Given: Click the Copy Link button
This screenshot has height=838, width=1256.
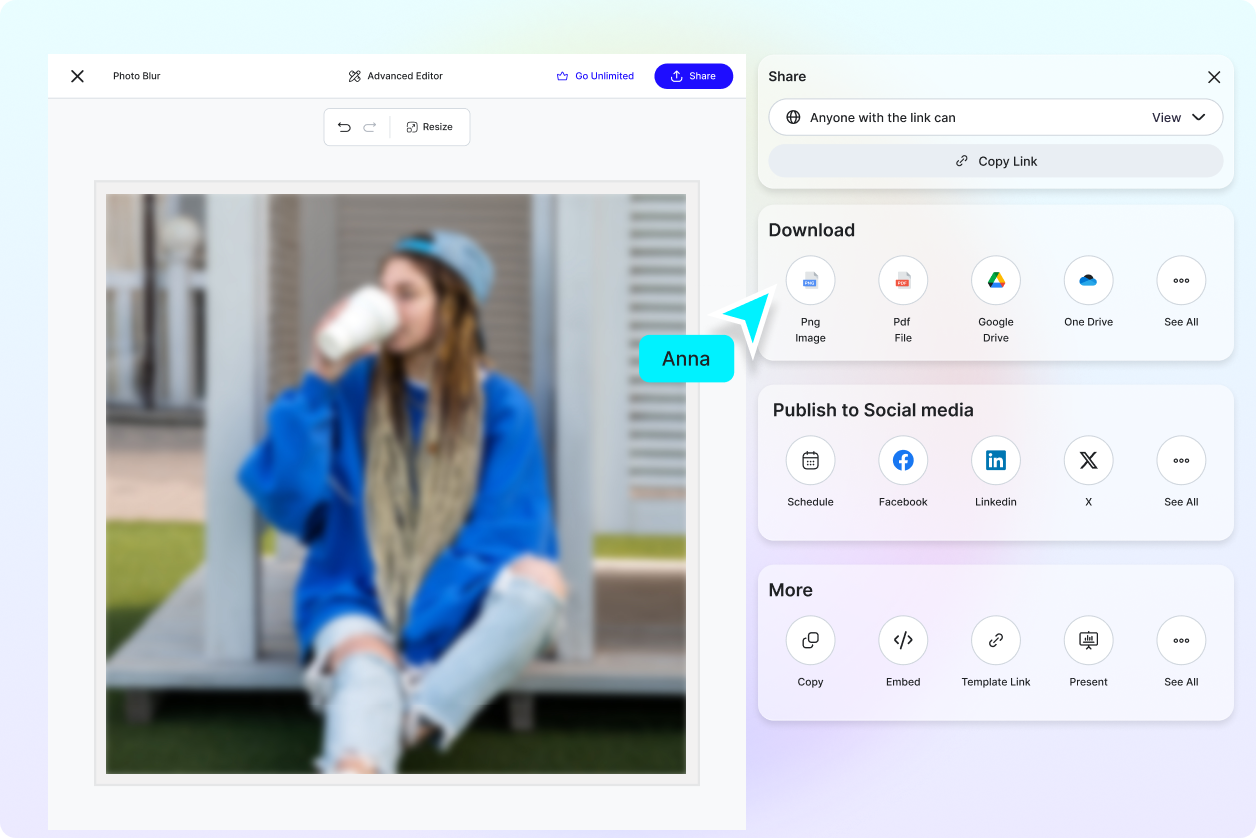Looking at the screenshot, I should pyautogui.click(x=995, y=160).
